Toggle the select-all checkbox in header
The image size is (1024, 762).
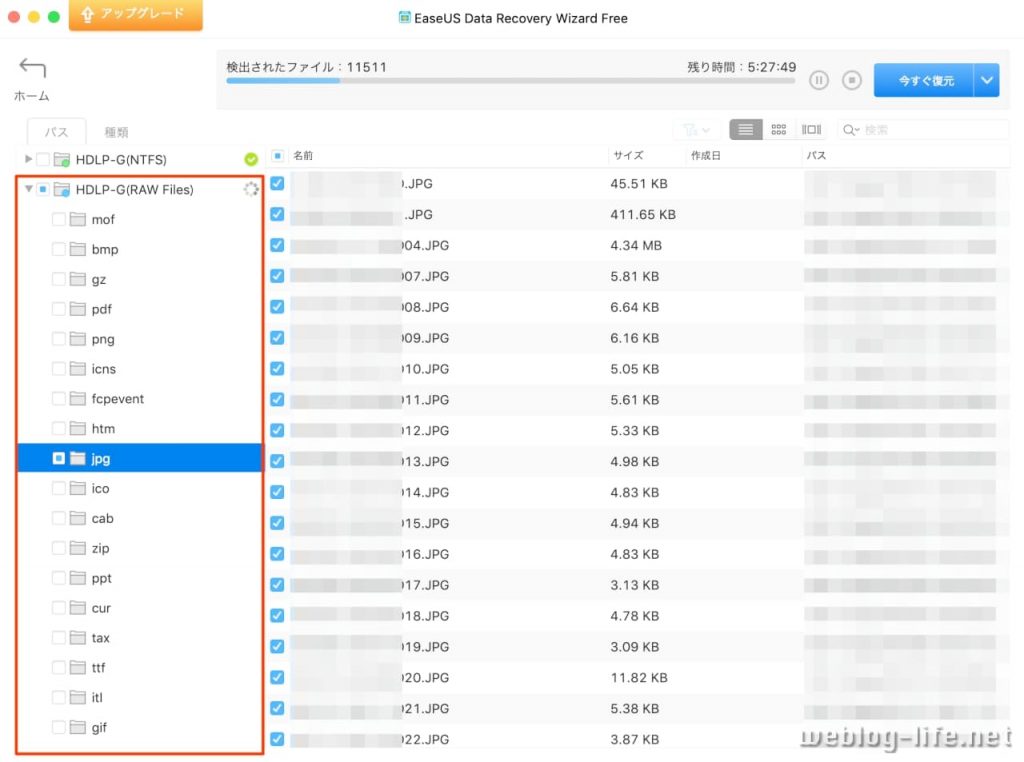coord(278,155)
